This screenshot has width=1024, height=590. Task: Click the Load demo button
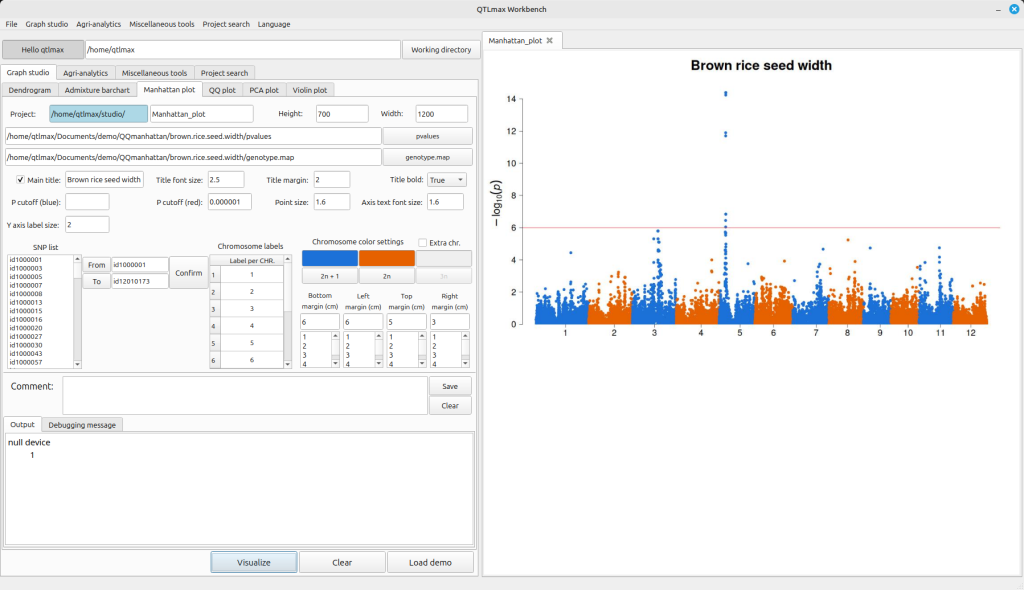click(x=431, y=562)
